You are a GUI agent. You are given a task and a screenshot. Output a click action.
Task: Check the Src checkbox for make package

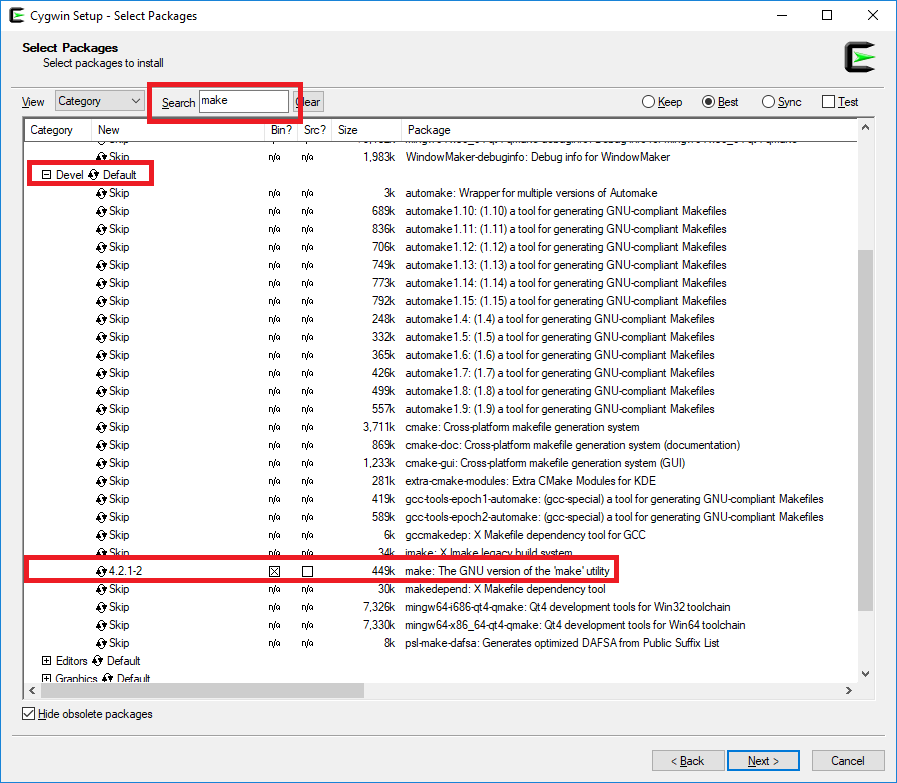[308, 571]
